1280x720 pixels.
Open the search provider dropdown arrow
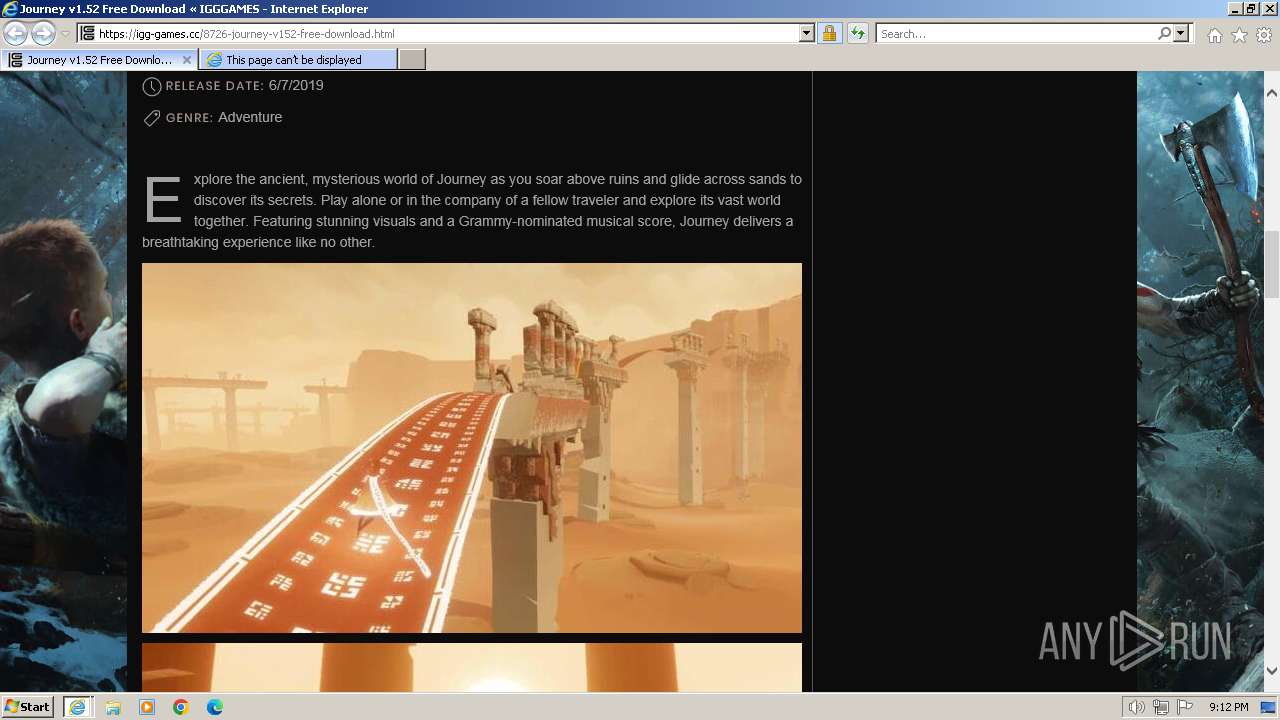click(1181, 34)
